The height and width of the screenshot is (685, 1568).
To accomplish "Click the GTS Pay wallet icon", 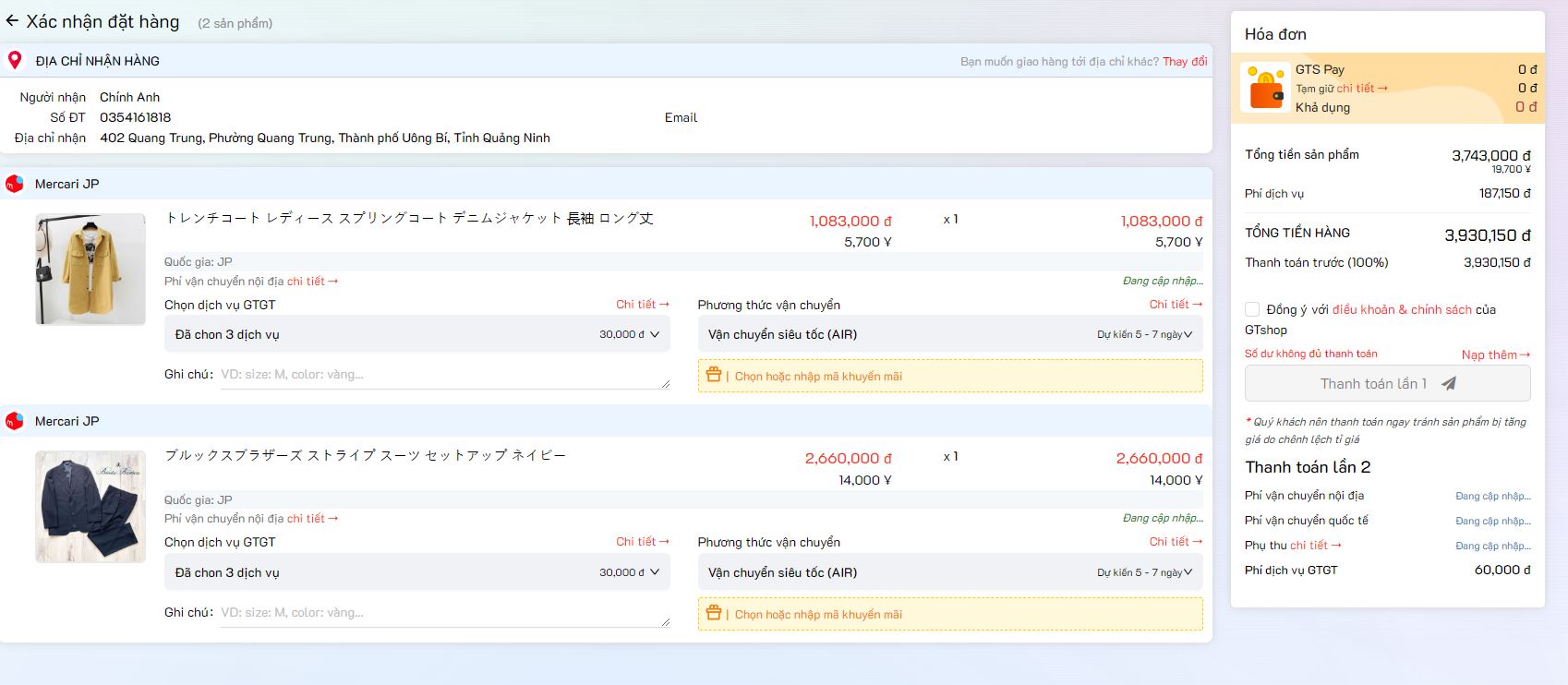I will 1265,89.
